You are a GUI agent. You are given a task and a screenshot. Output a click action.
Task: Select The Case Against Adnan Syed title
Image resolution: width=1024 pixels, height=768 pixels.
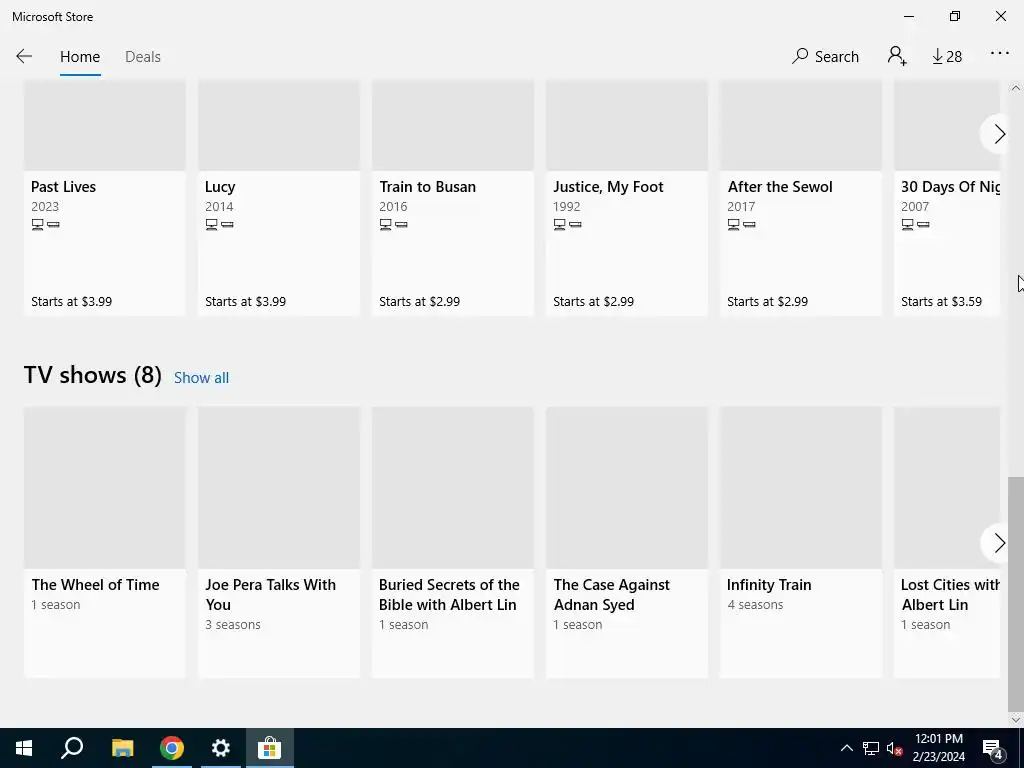pos(611,594)
